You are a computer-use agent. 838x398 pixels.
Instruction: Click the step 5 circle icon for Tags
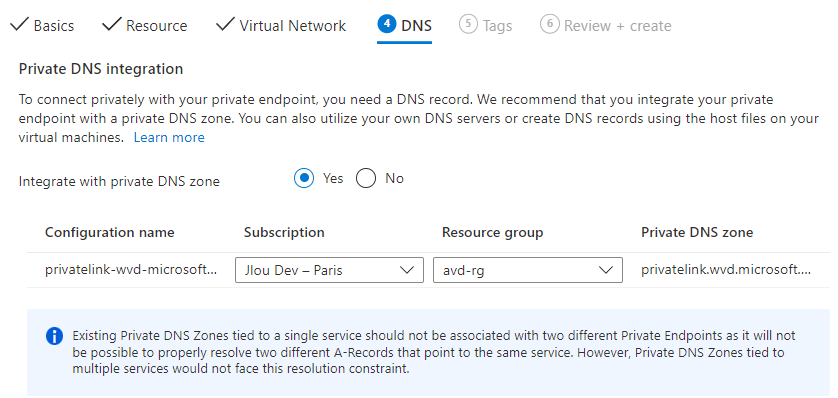coord(468,25)
